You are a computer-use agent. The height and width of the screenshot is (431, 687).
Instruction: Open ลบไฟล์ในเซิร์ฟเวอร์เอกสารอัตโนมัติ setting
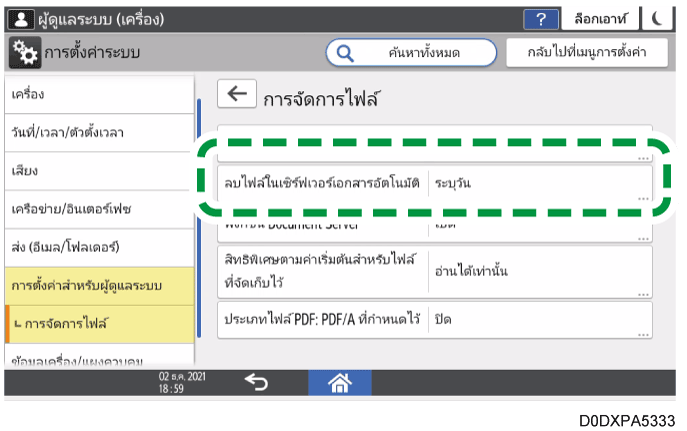point(434,185)
